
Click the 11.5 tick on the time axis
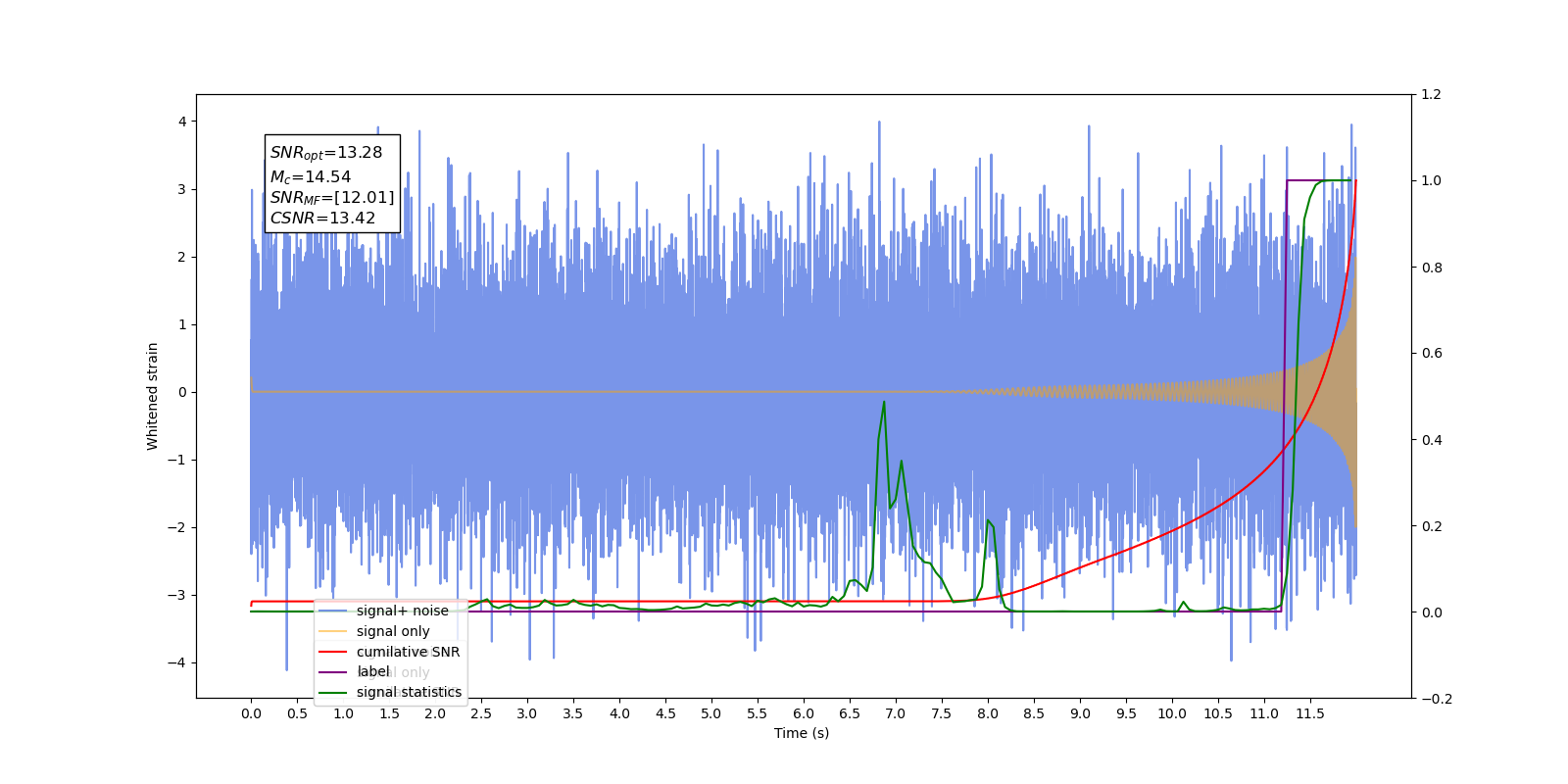(x=1310, y=713)
